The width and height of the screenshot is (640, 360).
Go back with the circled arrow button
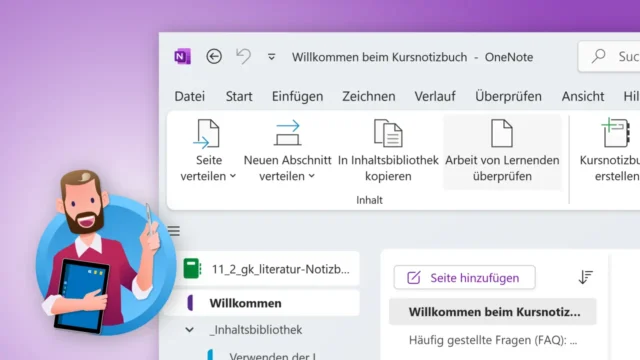(214, 56)
